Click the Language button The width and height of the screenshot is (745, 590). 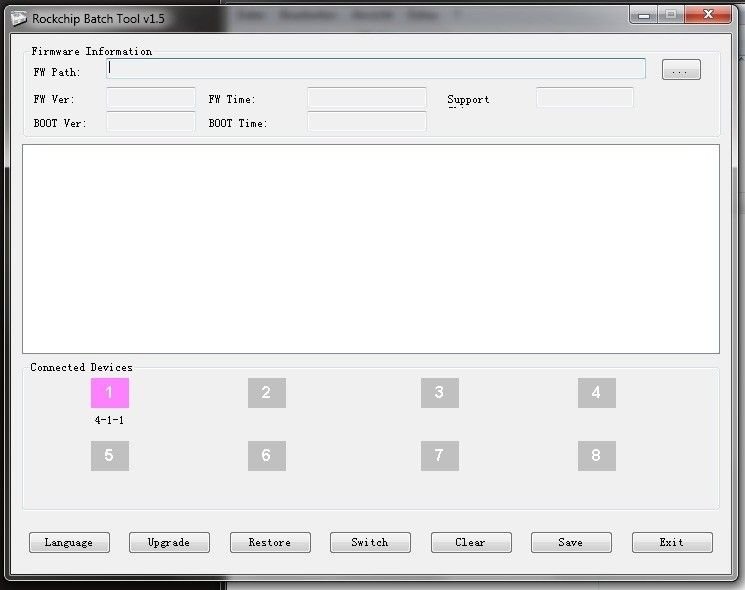pos(69,542)
